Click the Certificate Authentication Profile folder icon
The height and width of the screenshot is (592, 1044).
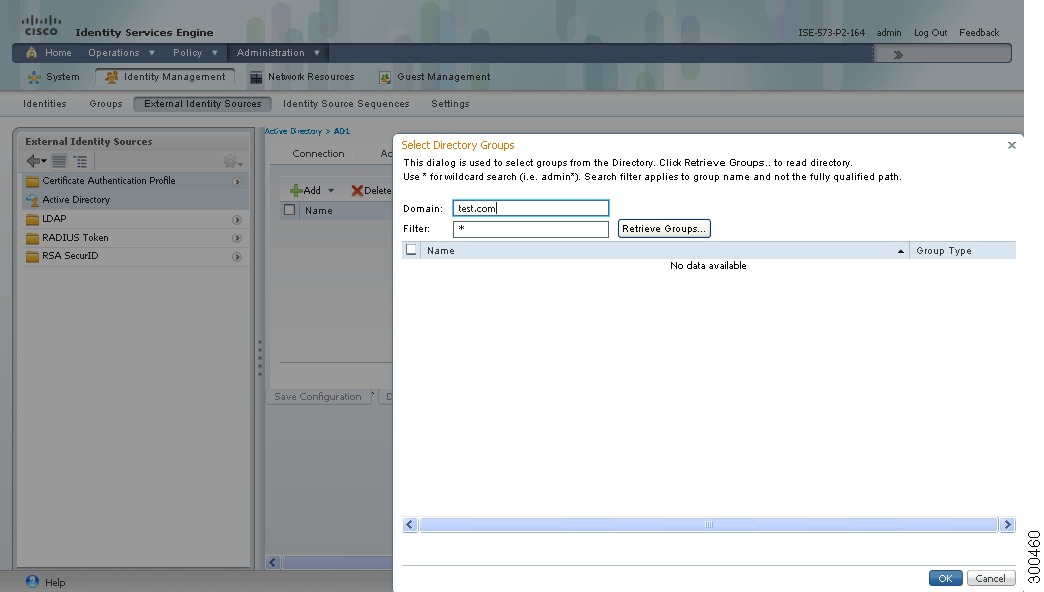point(32,181)
